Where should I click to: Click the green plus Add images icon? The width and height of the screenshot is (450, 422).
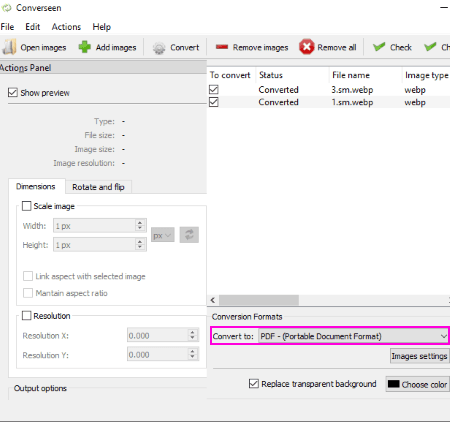click(x=84, y=47)
